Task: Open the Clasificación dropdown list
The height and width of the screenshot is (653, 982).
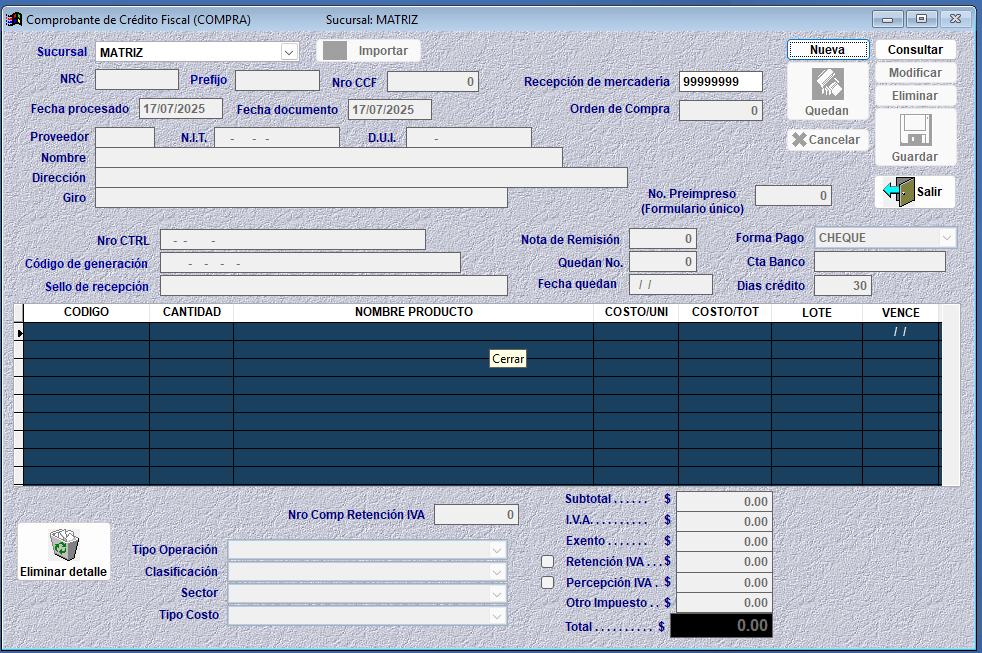Action: 497,572
